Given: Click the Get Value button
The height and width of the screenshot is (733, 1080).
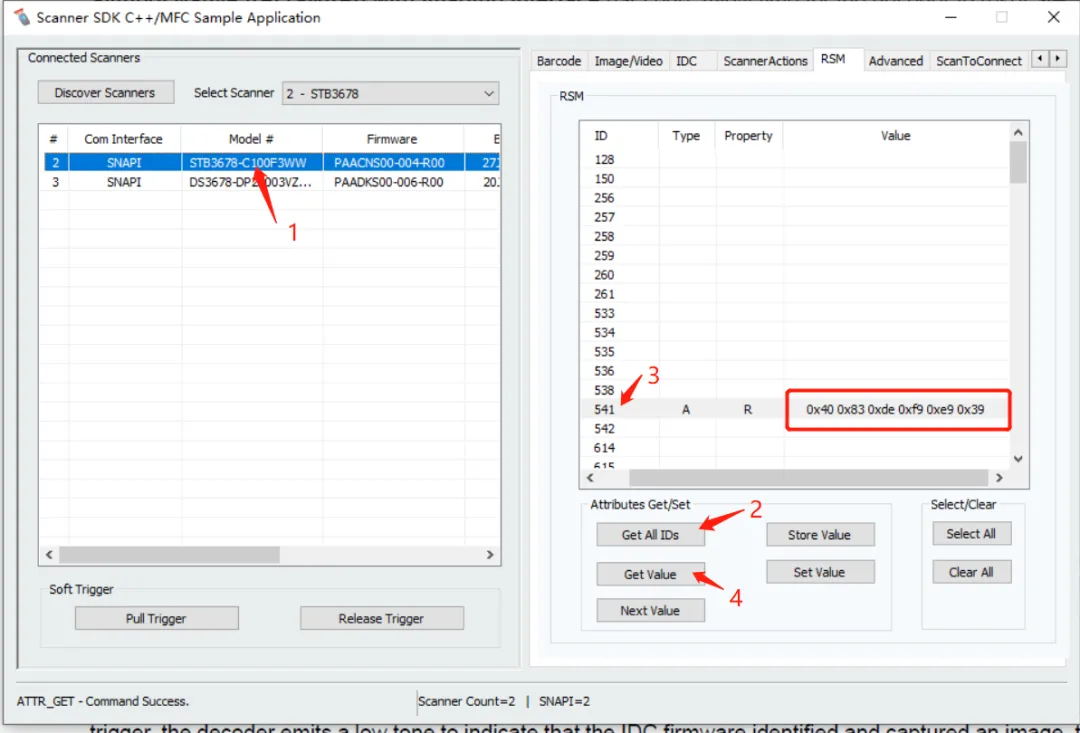Looking at the screenshot, I should [650, 575].
